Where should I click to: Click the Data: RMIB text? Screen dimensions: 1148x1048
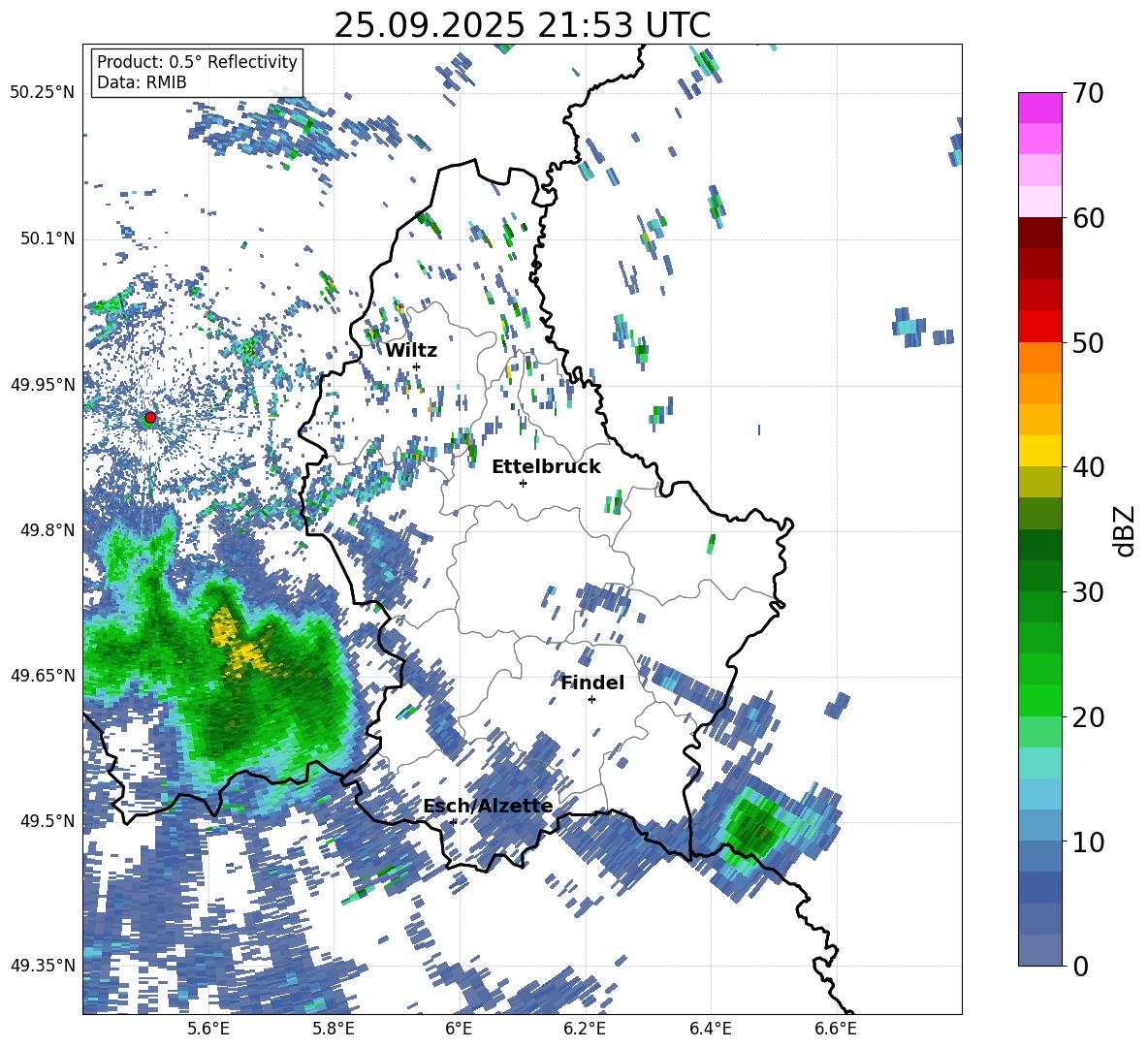click(142, 82)
